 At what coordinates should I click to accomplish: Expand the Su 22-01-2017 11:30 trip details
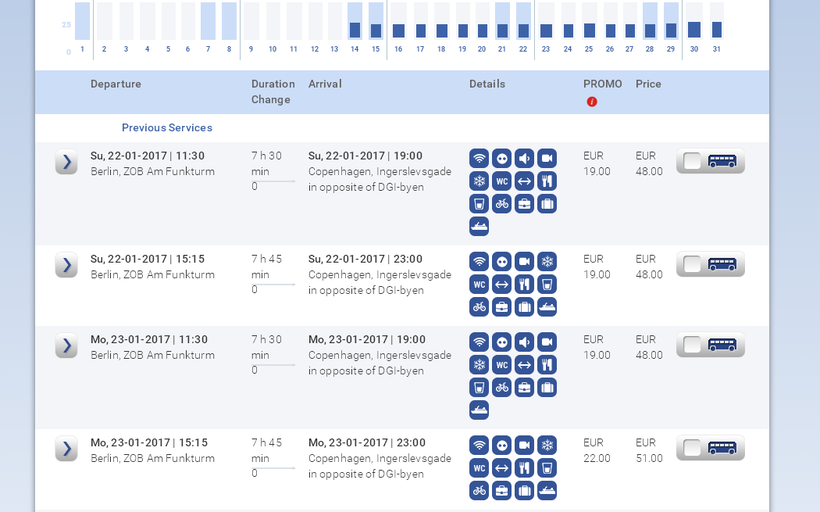tap(66, 162)
